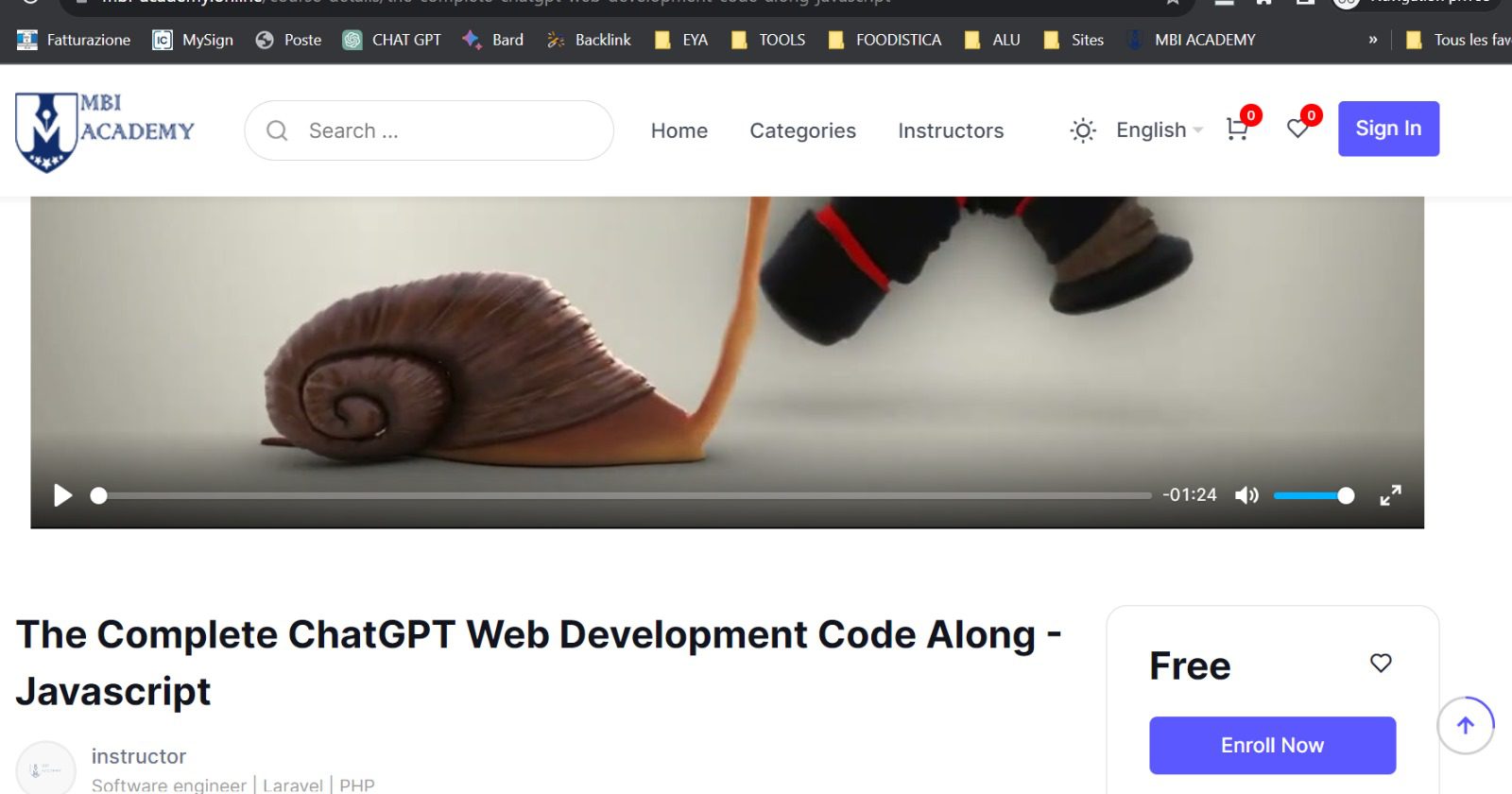Open the MBI ACADEMY bookmark

tap(1191, 40)
